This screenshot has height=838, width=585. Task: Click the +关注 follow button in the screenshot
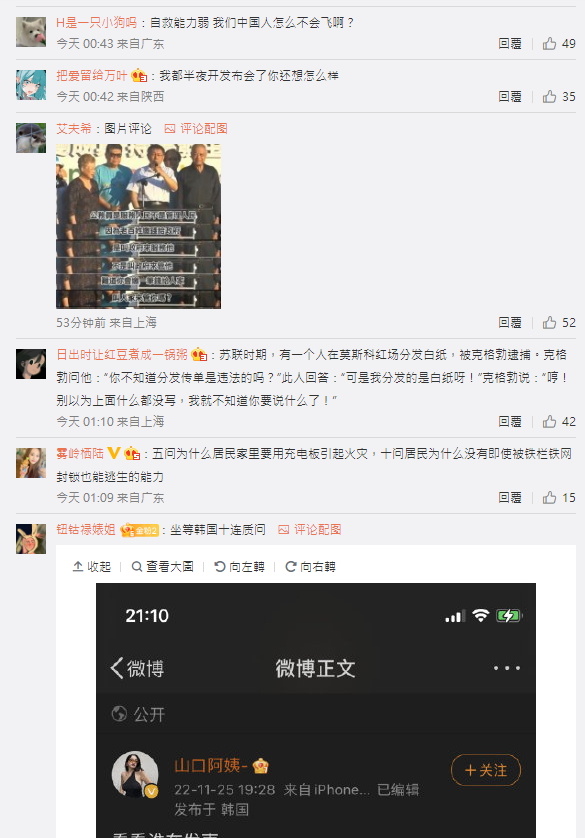coord(486,770)
